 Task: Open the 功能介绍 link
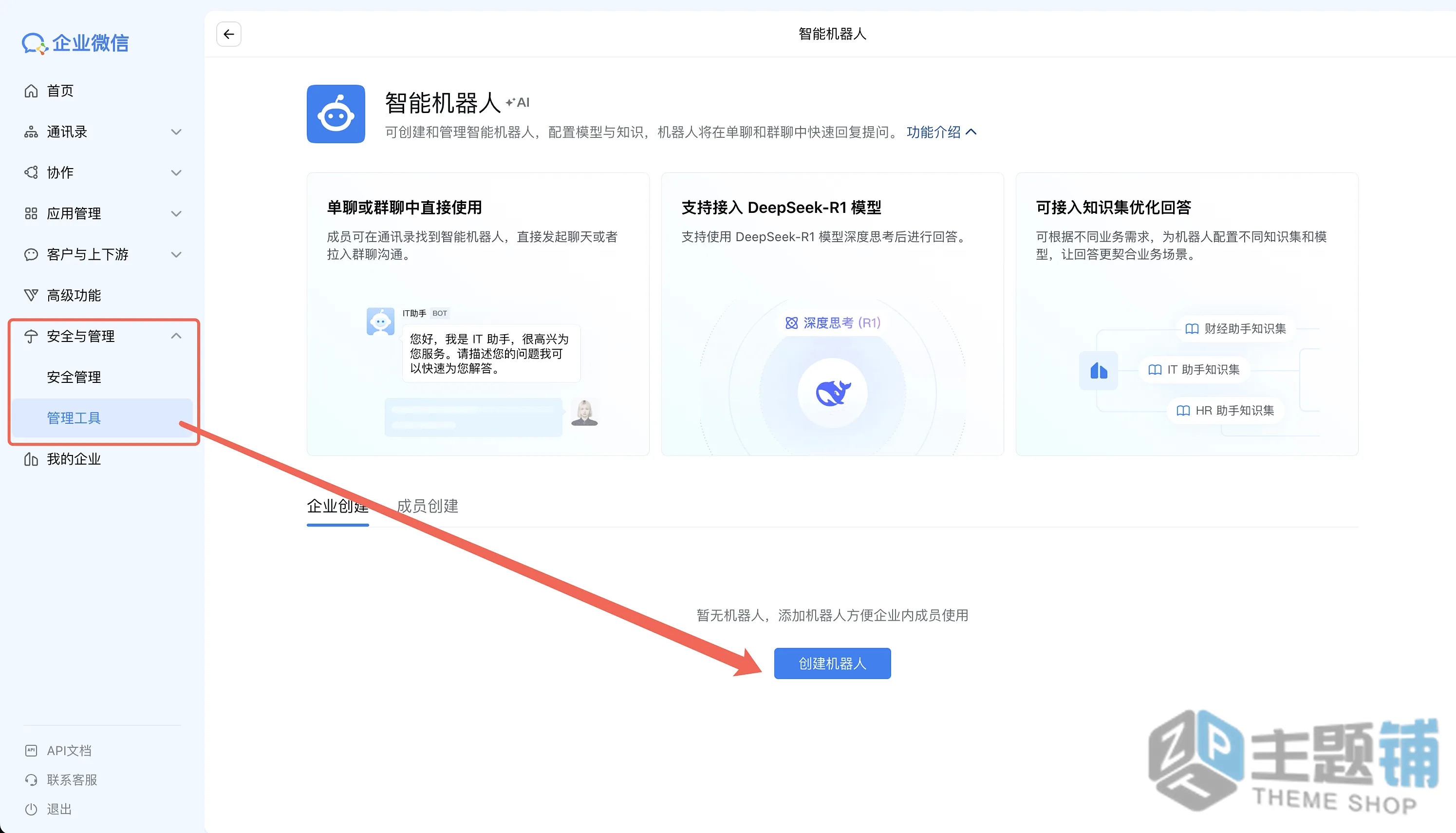(933, 132)
